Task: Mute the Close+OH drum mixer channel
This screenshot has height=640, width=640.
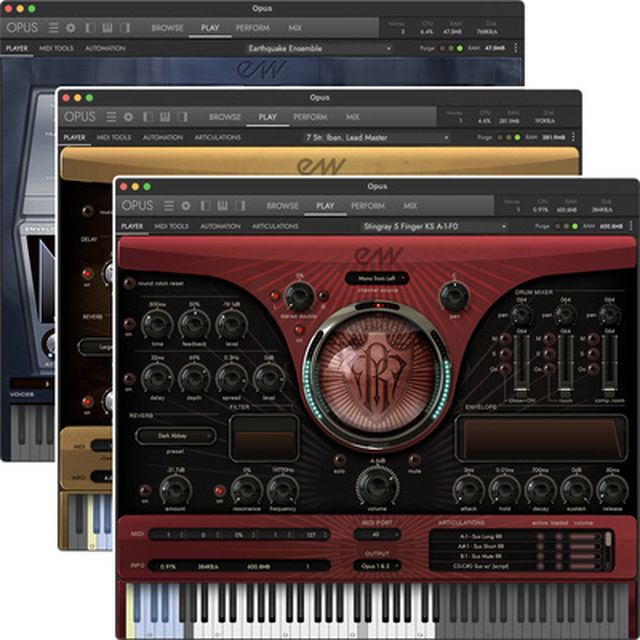Action: coord(505,339)
